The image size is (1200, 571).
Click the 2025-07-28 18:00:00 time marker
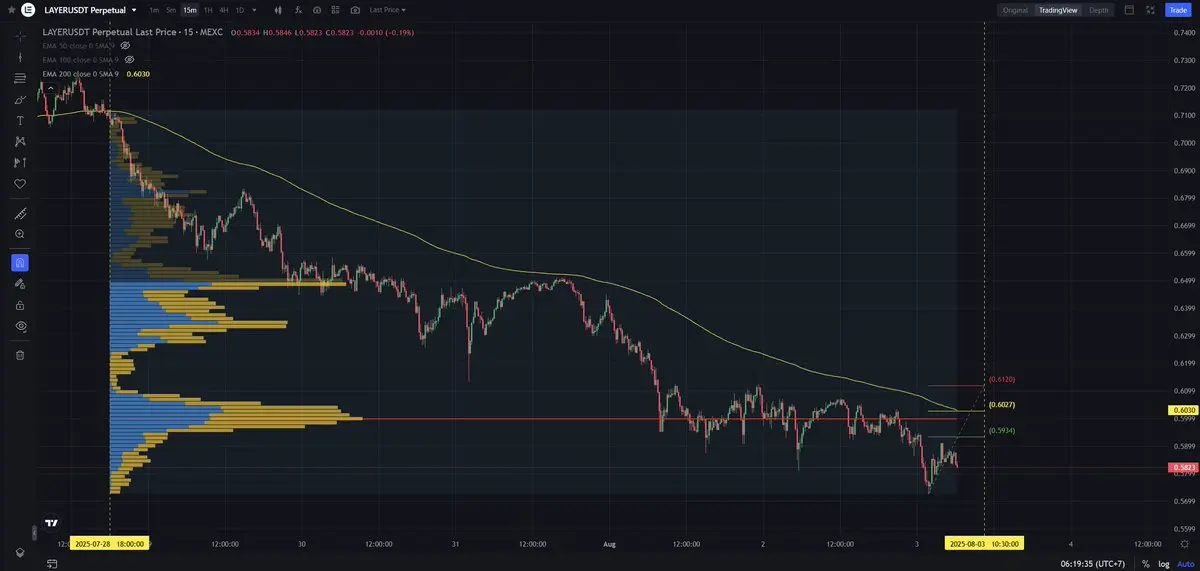point(109,544)
